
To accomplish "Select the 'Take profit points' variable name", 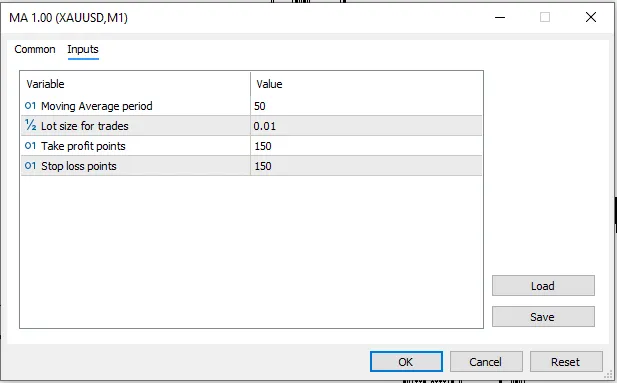I will click(83, 146).
